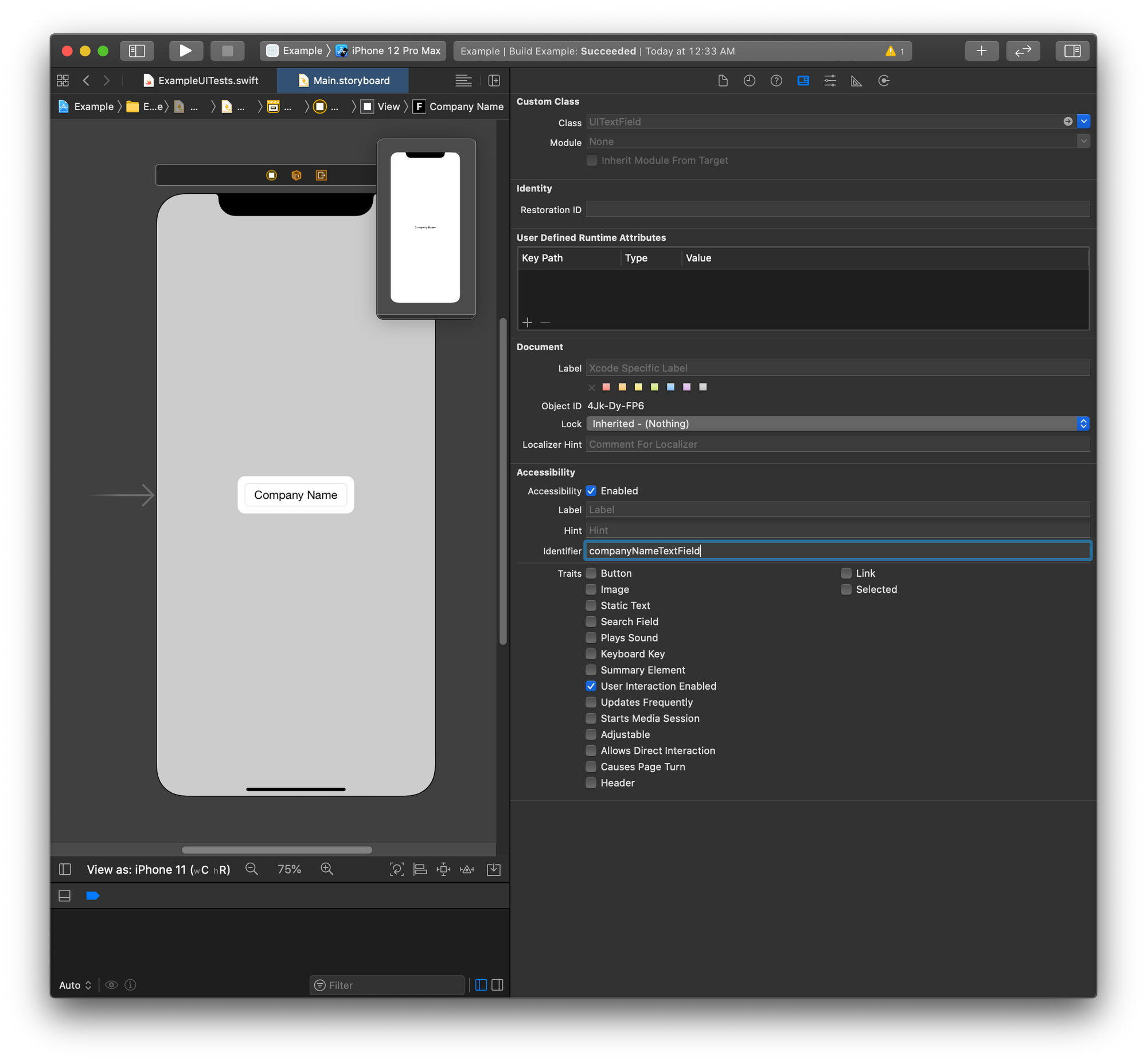Hide the debug area
This screenshot has height=1064, width=1147.
[65, 895]
